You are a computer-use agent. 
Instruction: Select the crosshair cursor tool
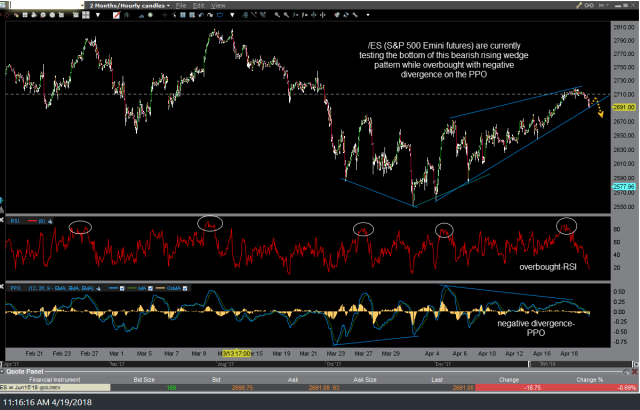click(x=165, y=15)
